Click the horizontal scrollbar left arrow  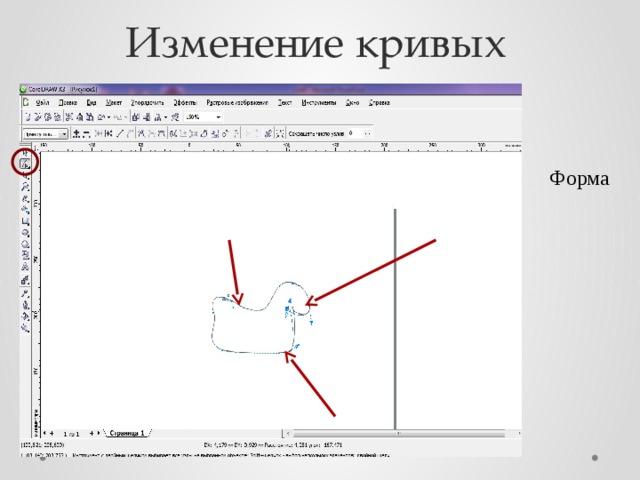(288, 433)
